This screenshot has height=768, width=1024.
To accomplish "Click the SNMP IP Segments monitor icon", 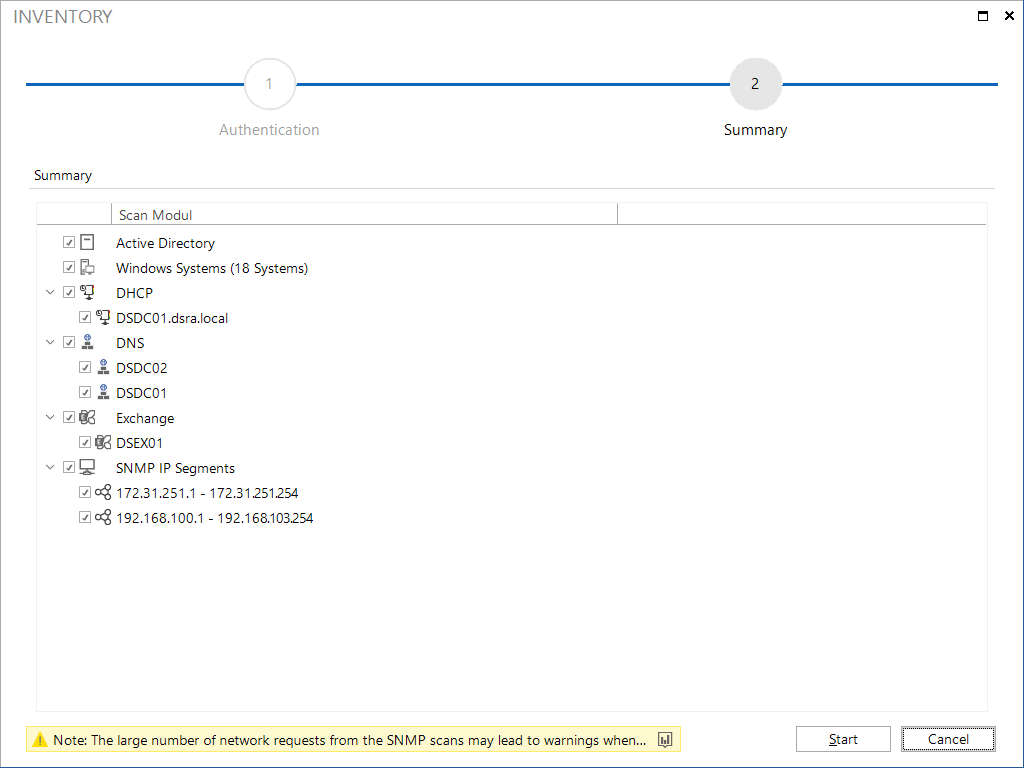I will (x=87, y=468).
